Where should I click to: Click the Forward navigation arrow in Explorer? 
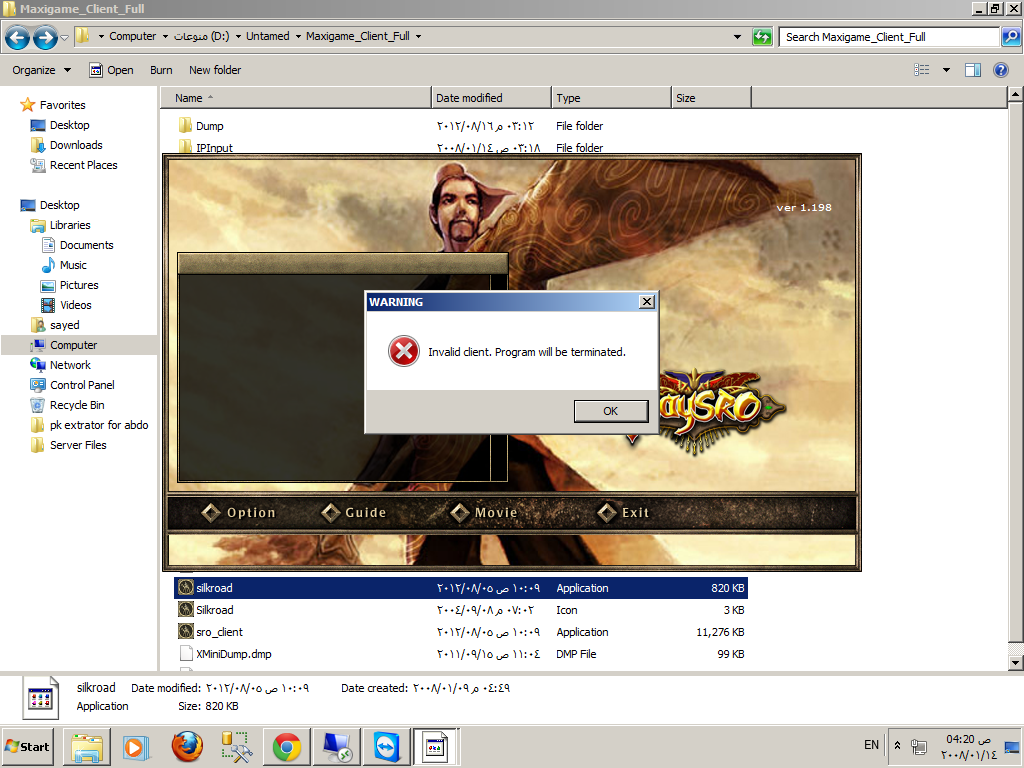pos(44,37)
